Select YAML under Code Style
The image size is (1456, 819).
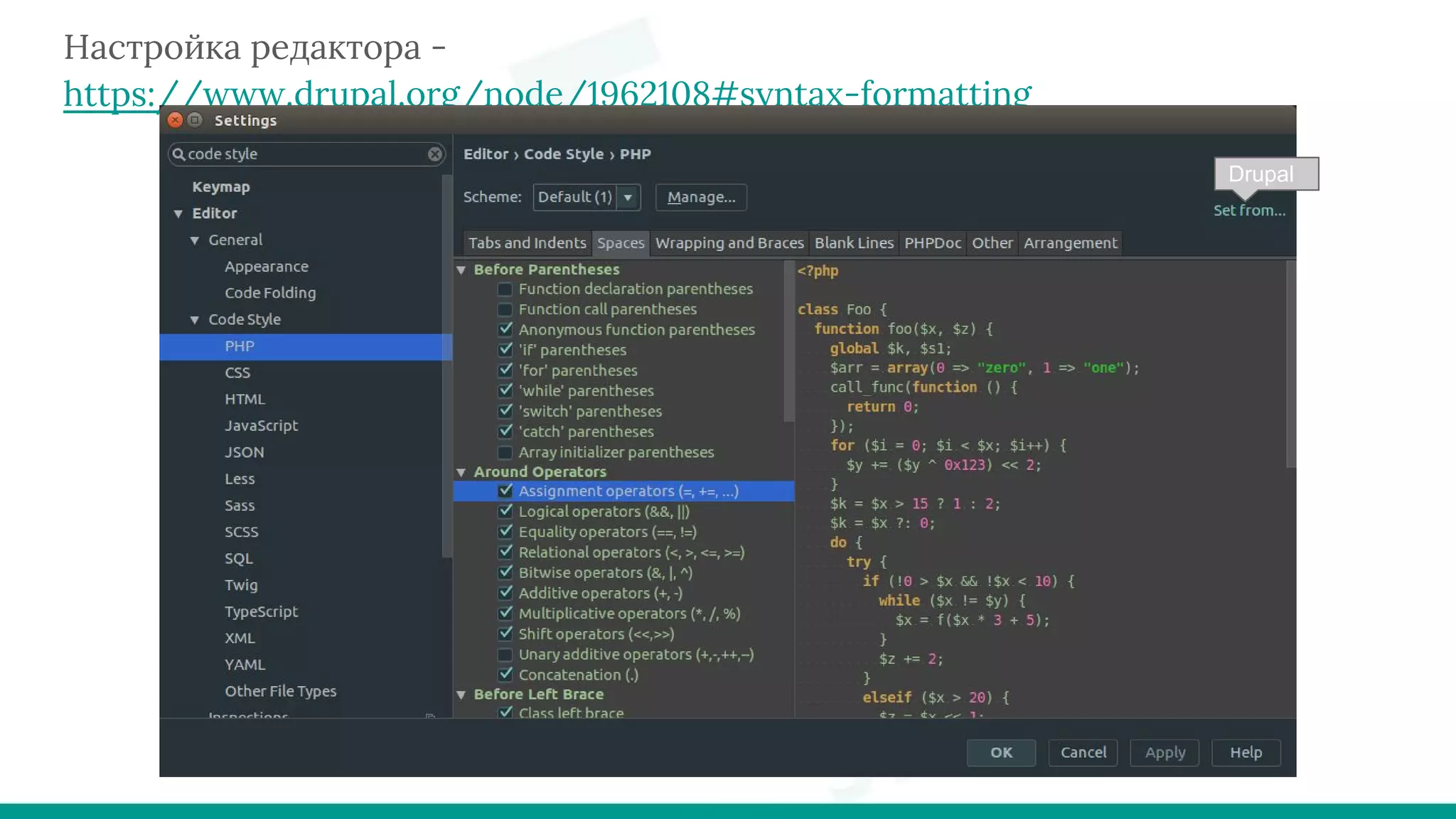pyautogui.click(x=245, y=665)
